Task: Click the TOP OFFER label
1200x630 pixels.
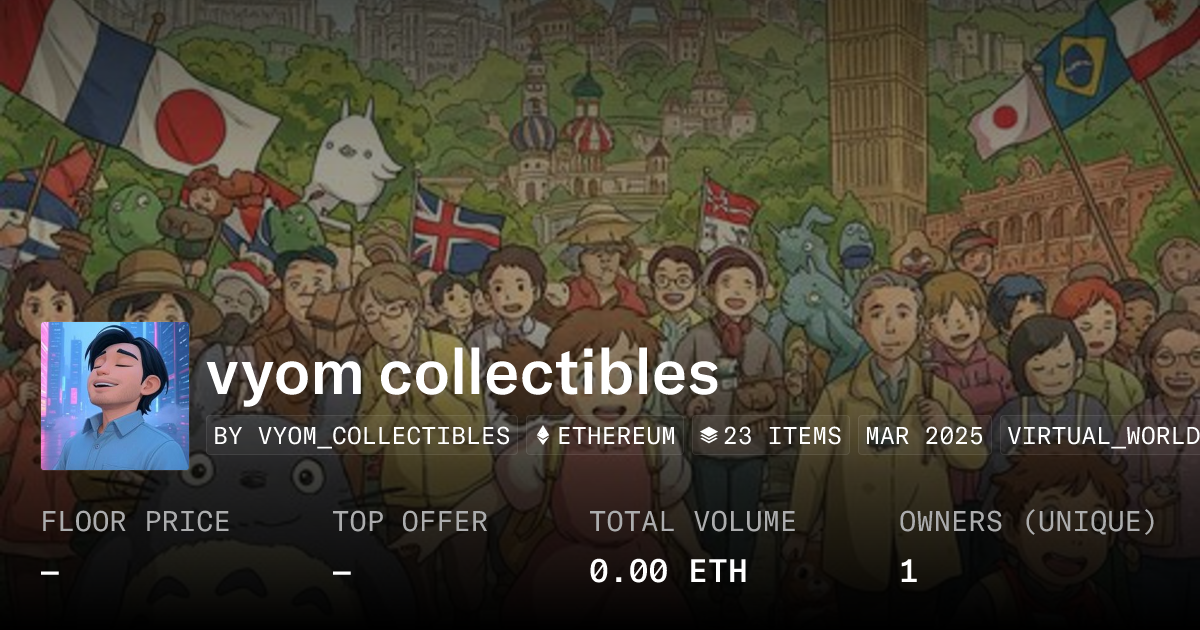Action: coord(410,522)
